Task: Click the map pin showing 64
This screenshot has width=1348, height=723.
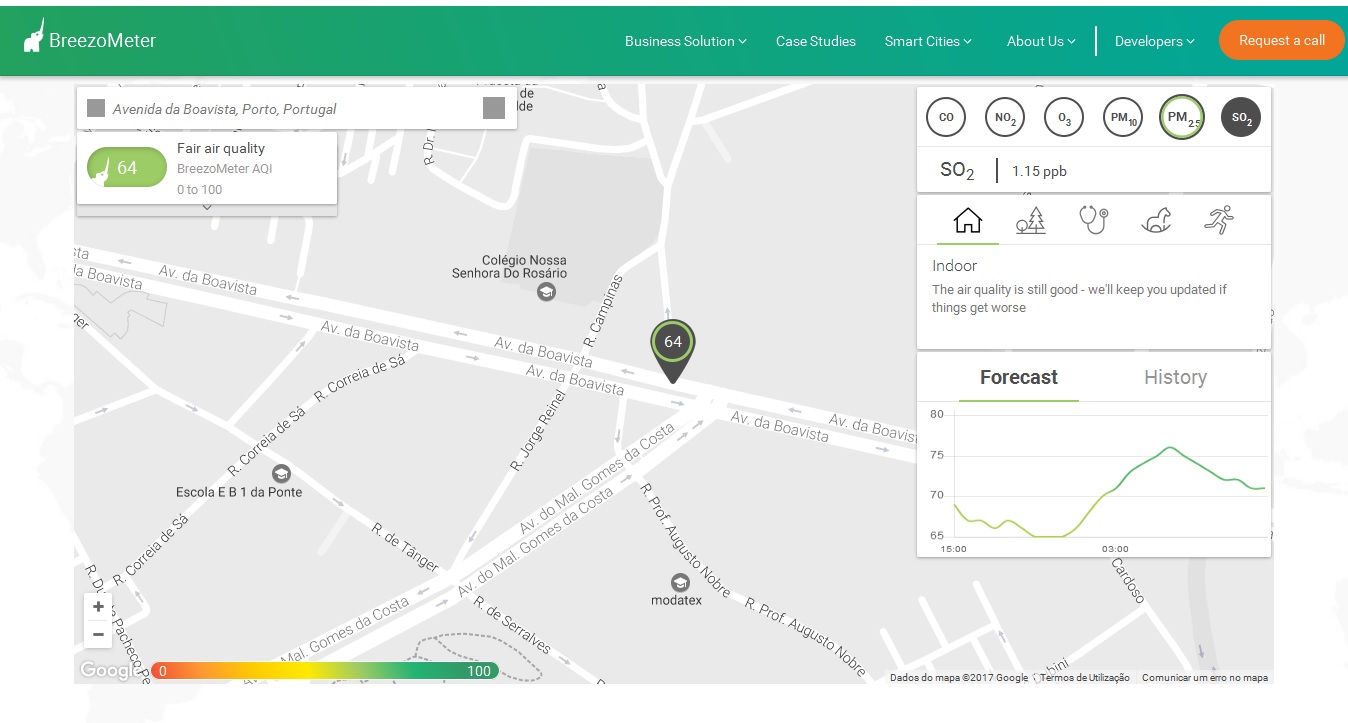Action: 673,351
